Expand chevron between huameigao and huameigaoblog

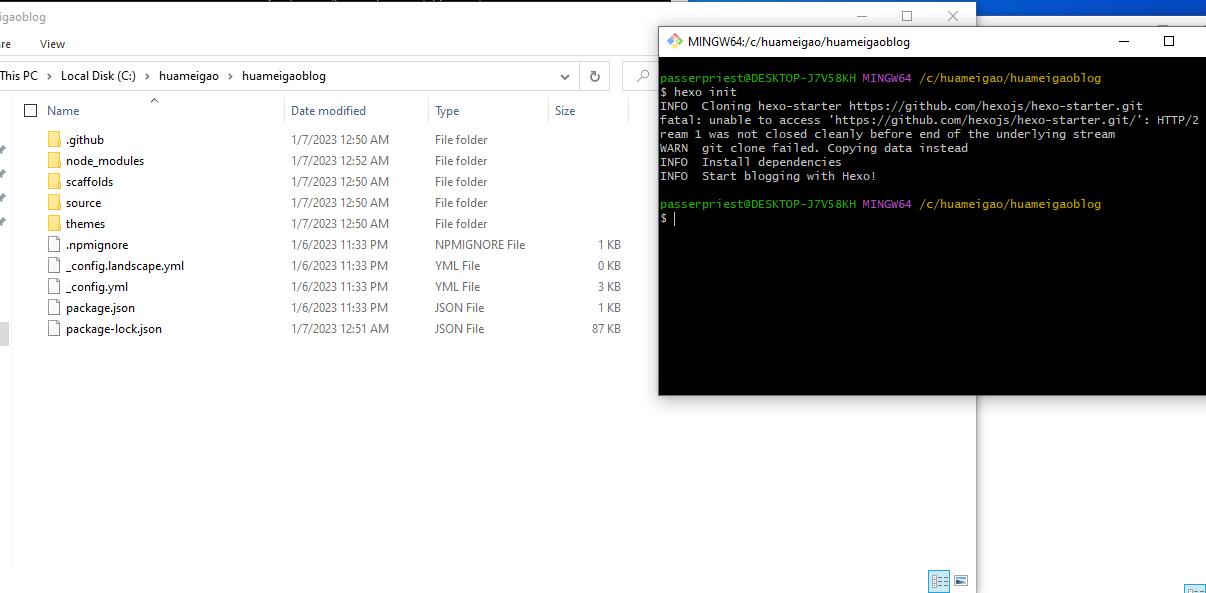[230, 76]
